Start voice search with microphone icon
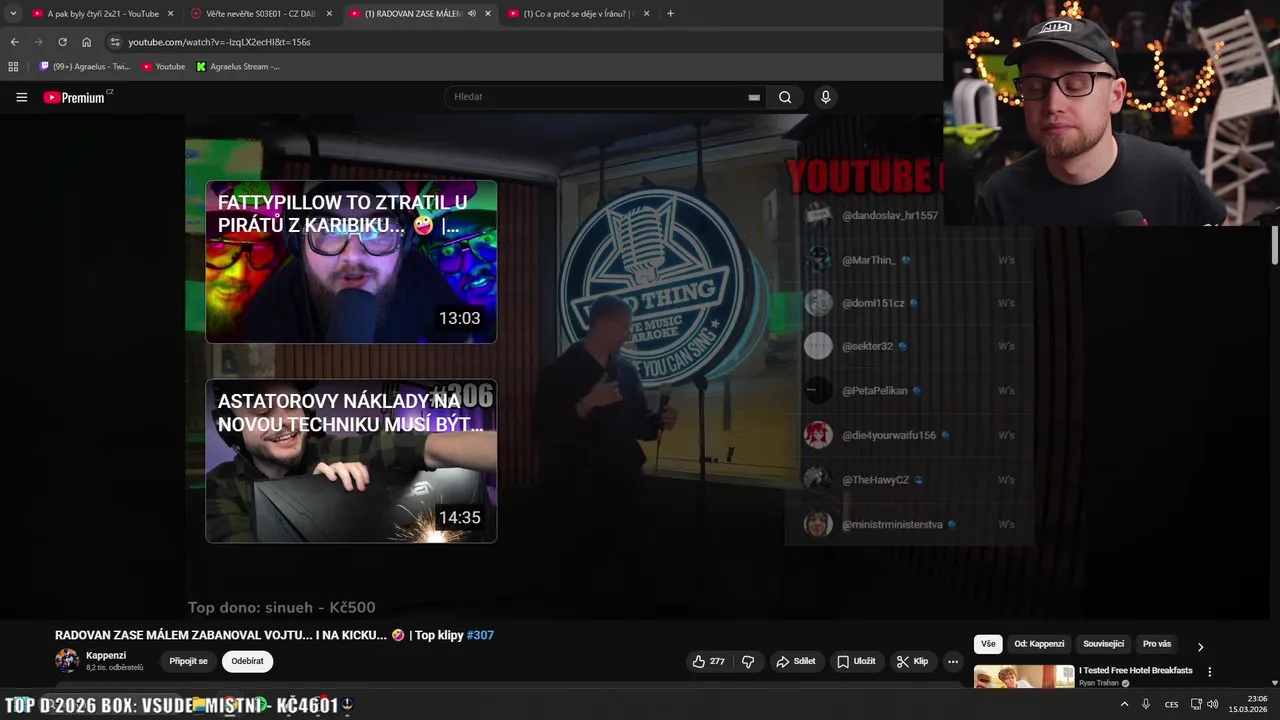1280x720 pixels. pos(825,97)
